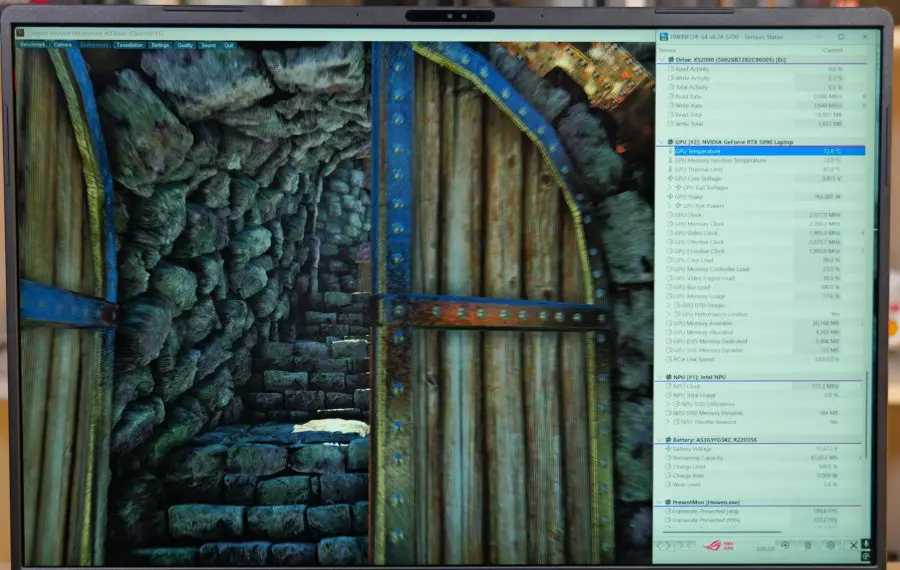Expand the GPU D3D Usages subgroup

669,305
